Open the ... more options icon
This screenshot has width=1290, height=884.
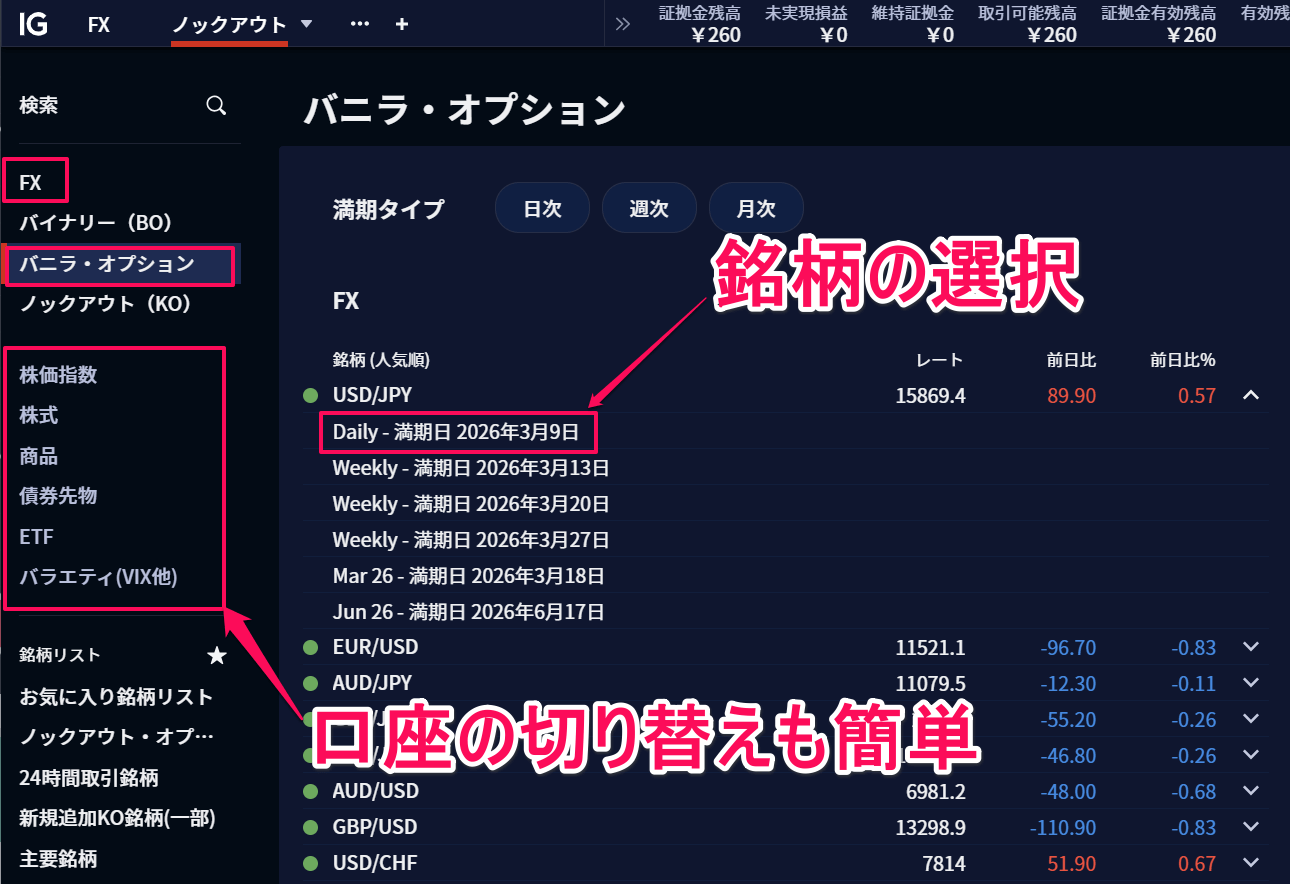(x=359, y=24)
